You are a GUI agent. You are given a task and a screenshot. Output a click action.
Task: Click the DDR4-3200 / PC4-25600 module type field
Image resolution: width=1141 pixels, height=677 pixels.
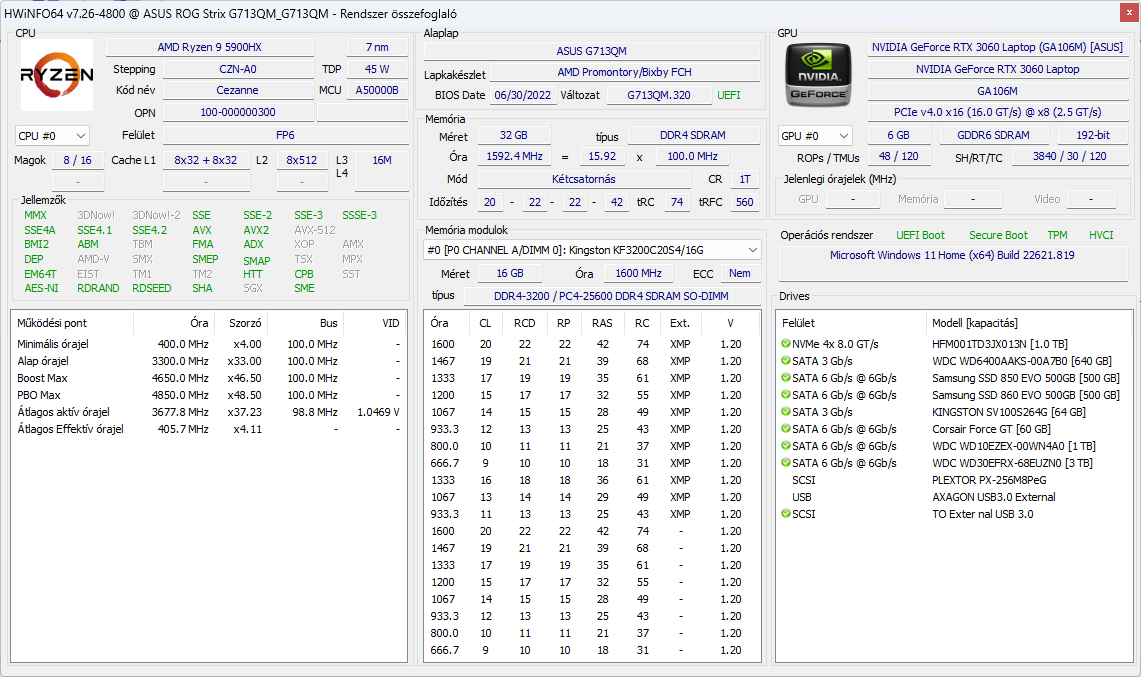(x=611, y=296)
